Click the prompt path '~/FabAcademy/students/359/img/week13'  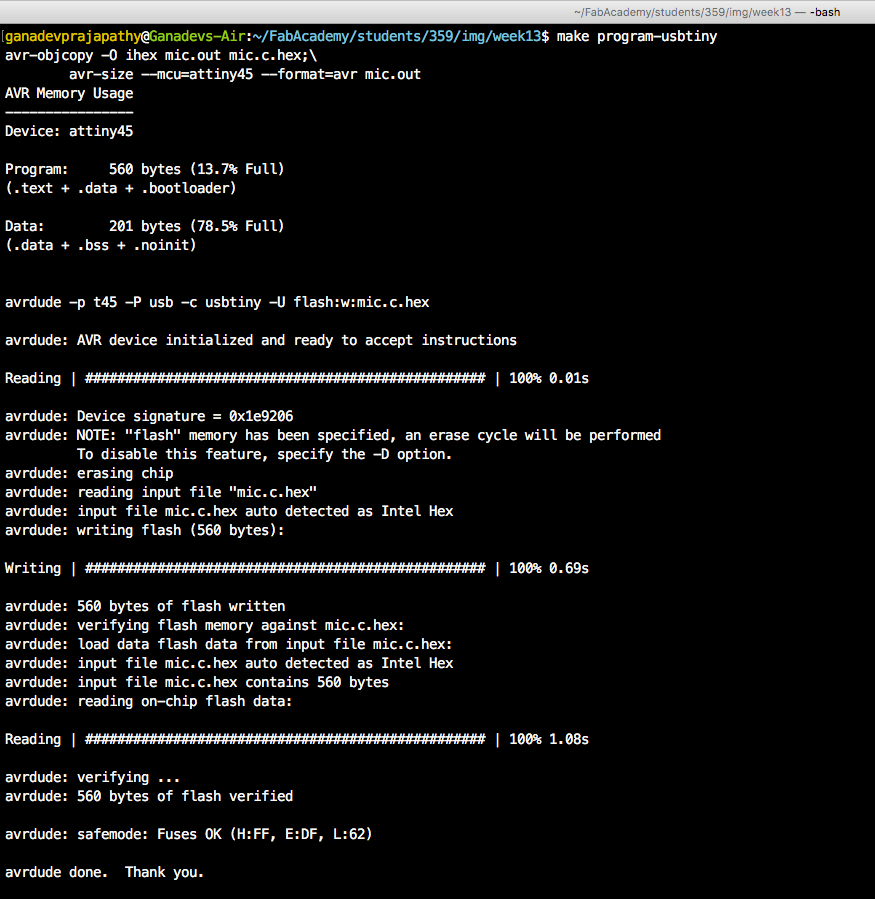click(396, 36)
